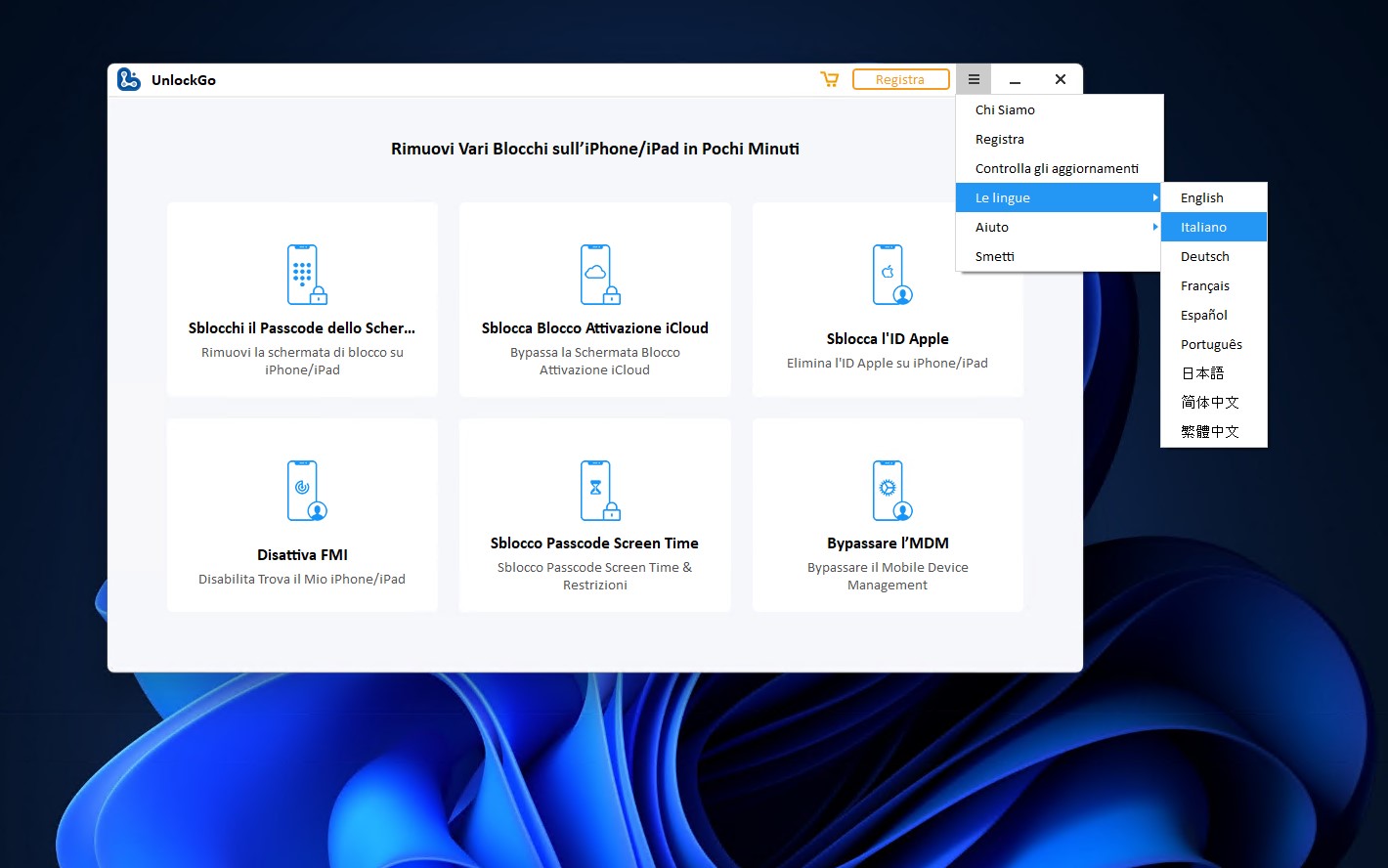The height and width of the screenshot is (868, 1388).
Task: Open the Bypassare l'MDM card
Action: (888, 515)
